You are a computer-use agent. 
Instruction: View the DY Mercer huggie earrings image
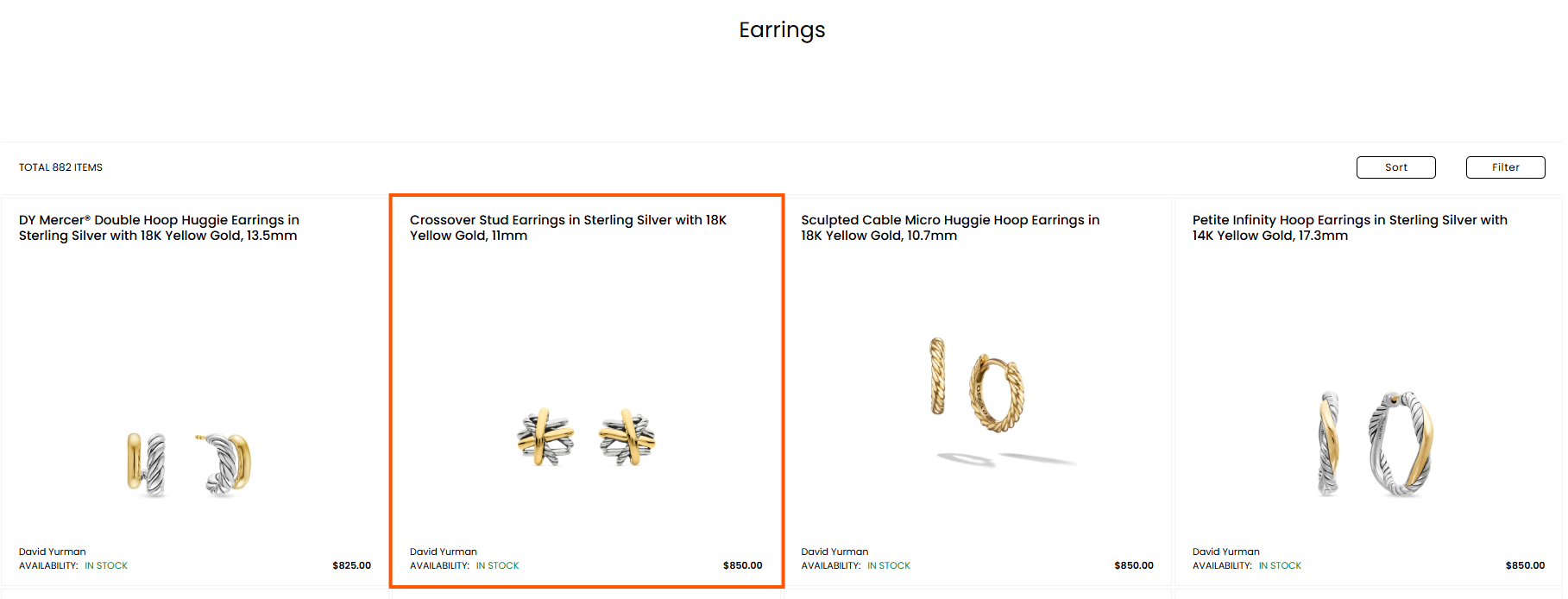pyautogui.click(x=189, y=464)
